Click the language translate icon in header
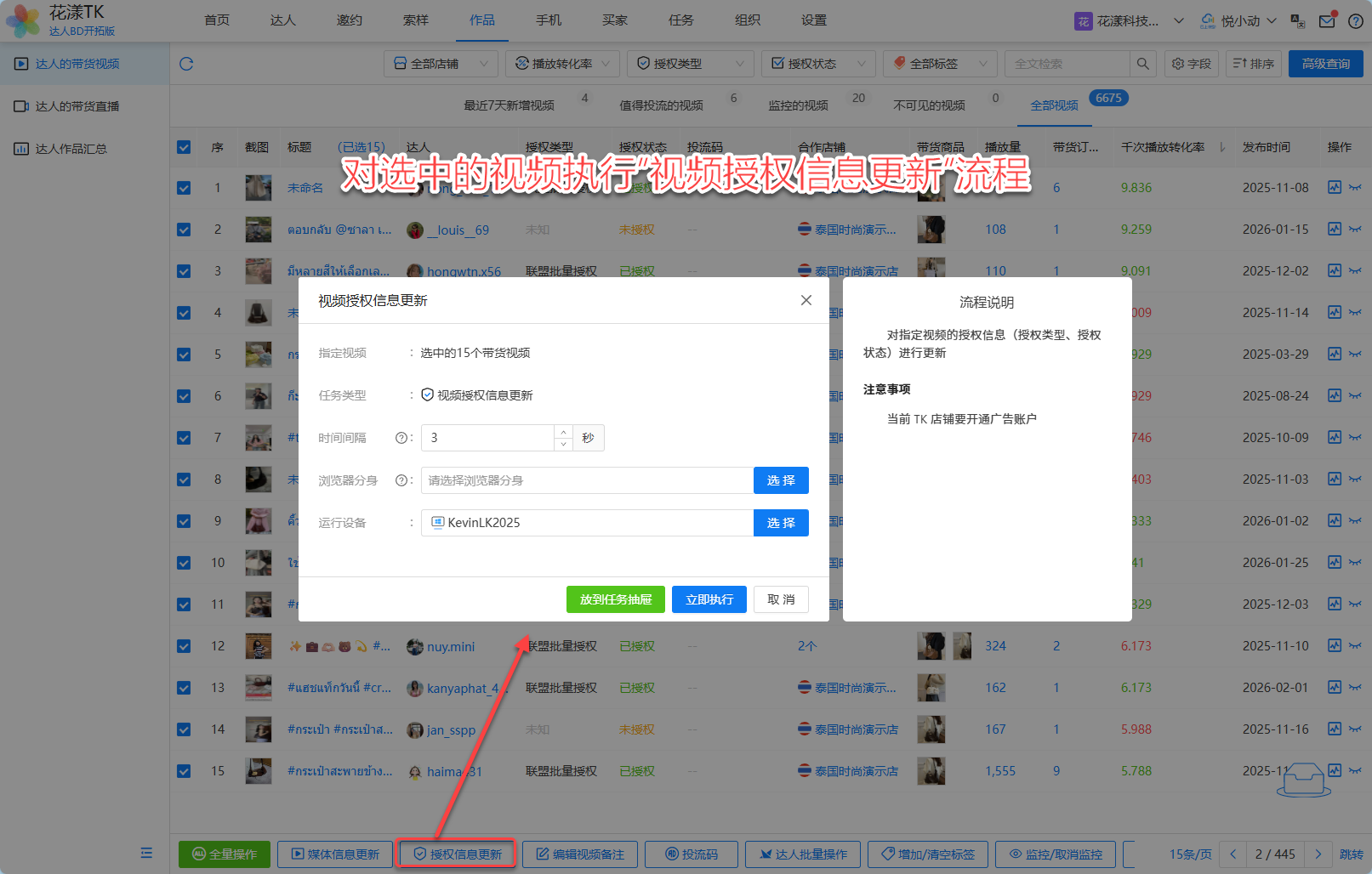The height and width of the screenshot is (874, 1372). coord(1297,21)
